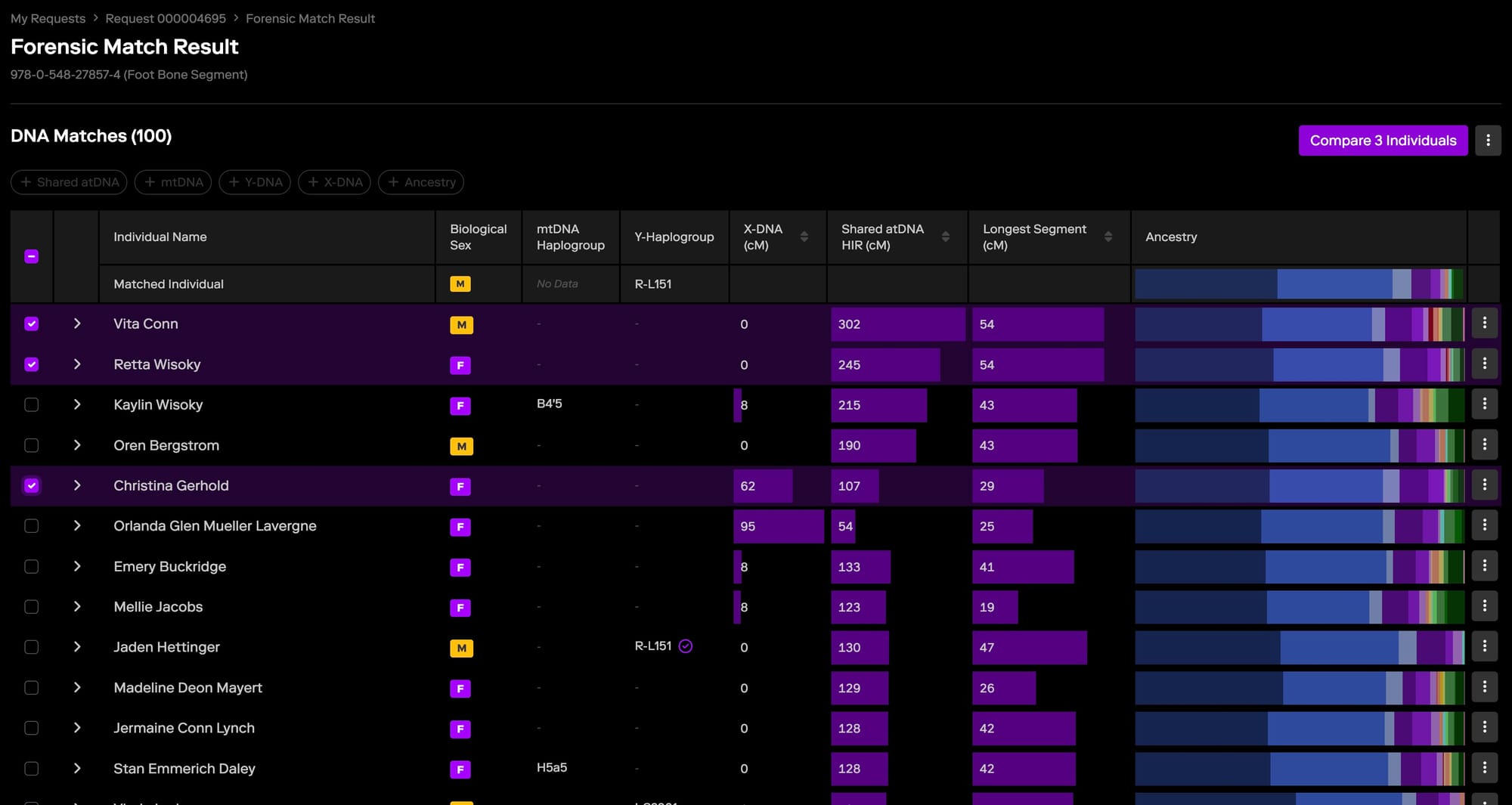The height and width of the screenshot is (805, 1512).
Task: Expand Oren Bergstrom's row details
Action: tap(77, 445)
